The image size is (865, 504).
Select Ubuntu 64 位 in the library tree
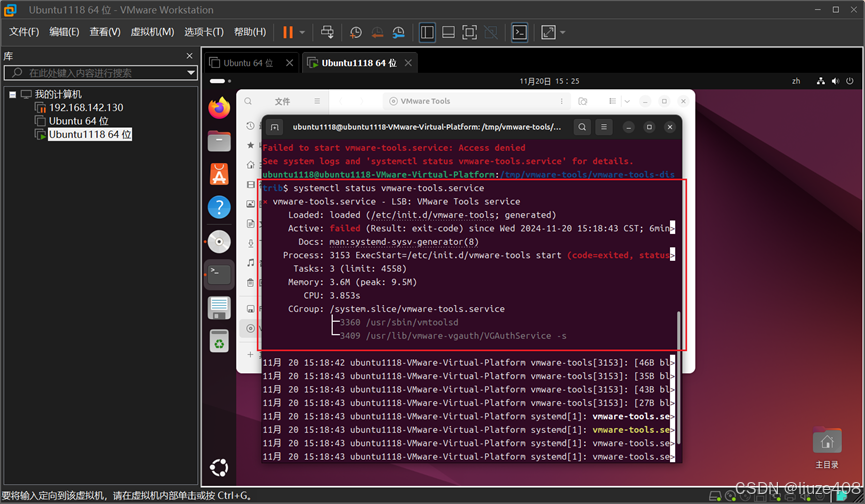pos(78,121)
